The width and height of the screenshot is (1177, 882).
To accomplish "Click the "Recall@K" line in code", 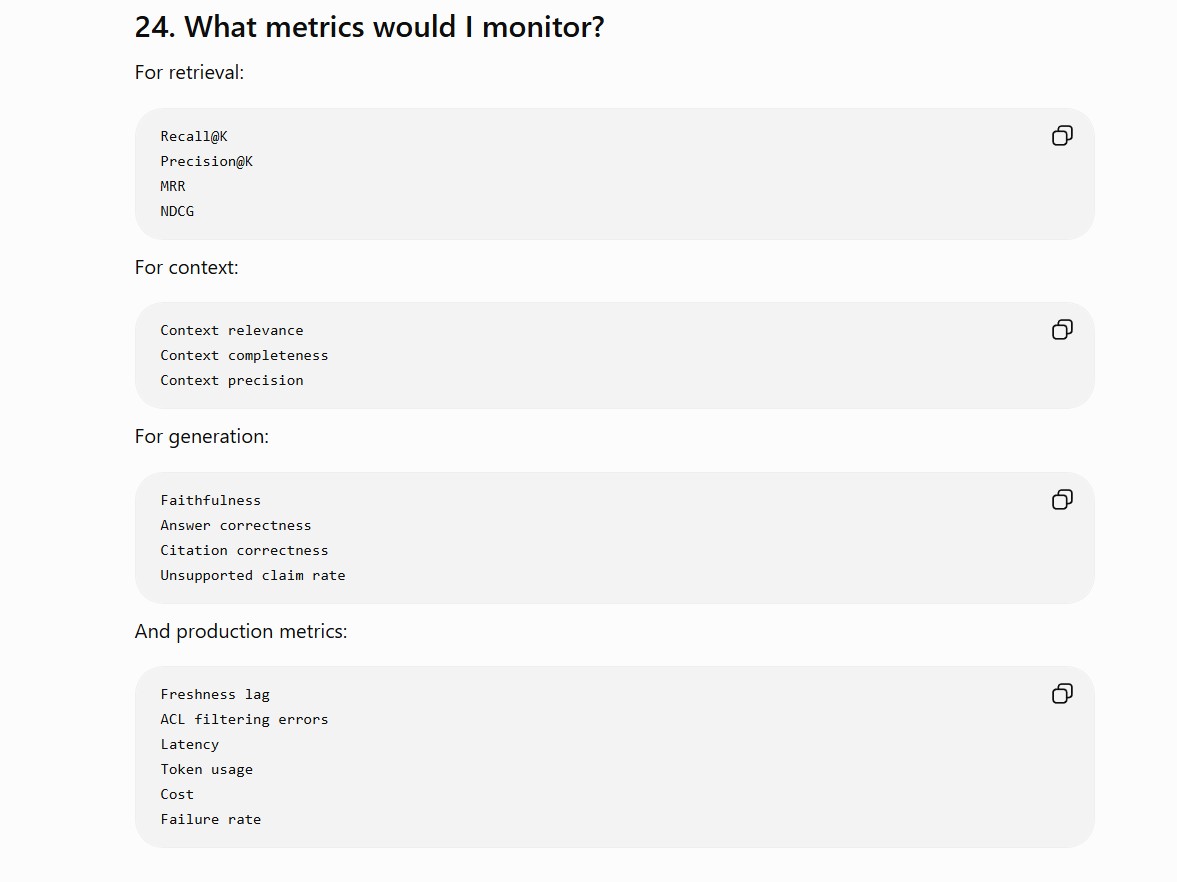I will (x=194, y=136).
